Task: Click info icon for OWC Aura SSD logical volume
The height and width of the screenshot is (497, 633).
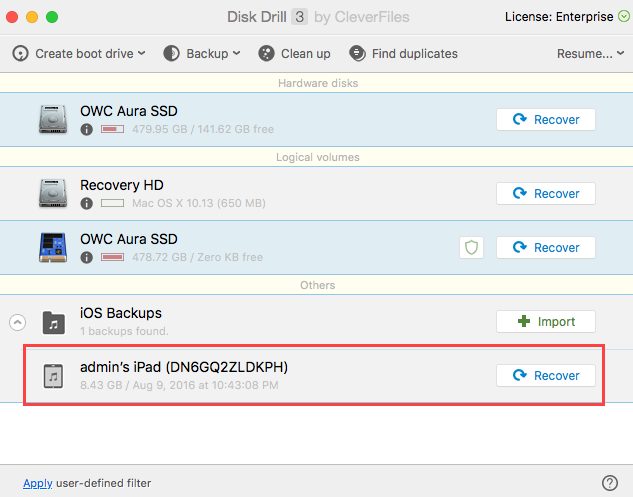Action: (86, 257)
